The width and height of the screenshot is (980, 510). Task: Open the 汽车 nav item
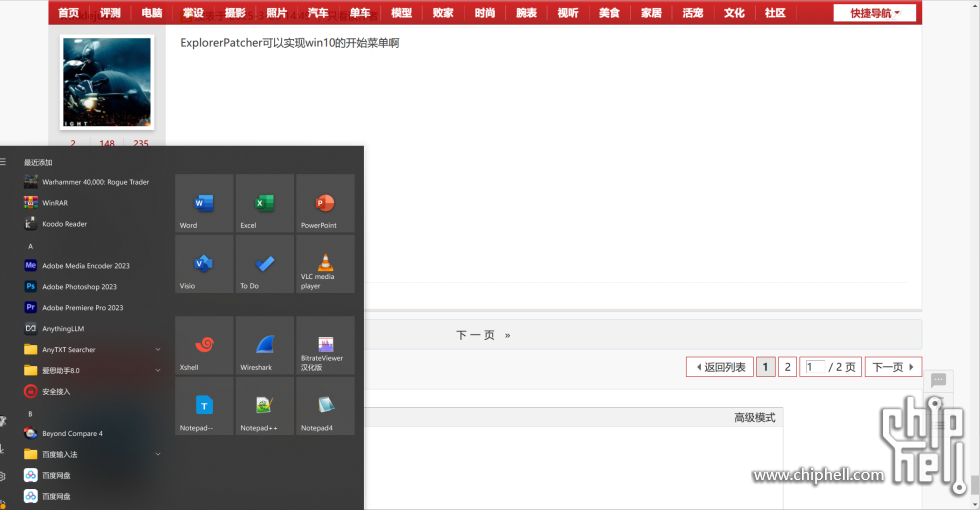[318, 13]
